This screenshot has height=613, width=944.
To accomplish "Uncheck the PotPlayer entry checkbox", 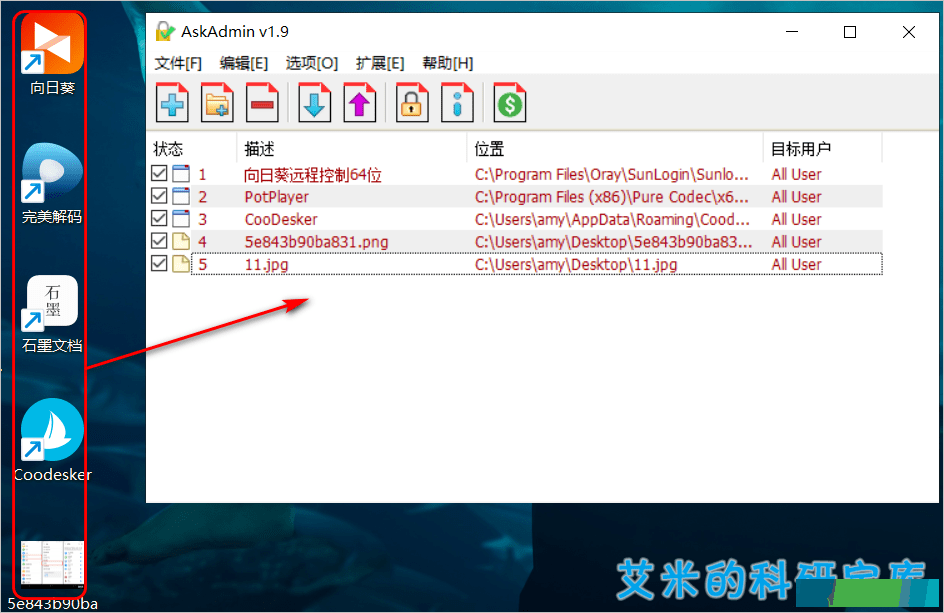I will coord(159,196).
